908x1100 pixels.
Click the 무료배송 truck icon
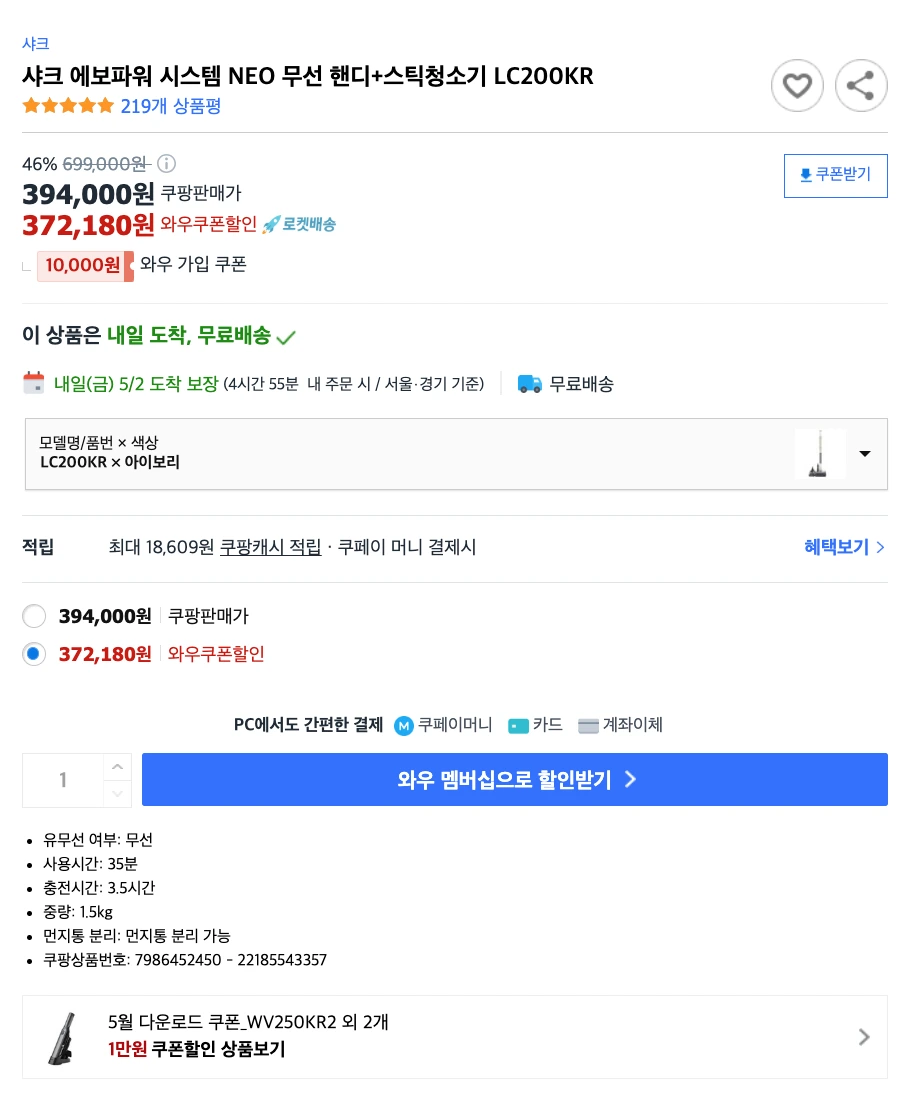click(532, 383)
